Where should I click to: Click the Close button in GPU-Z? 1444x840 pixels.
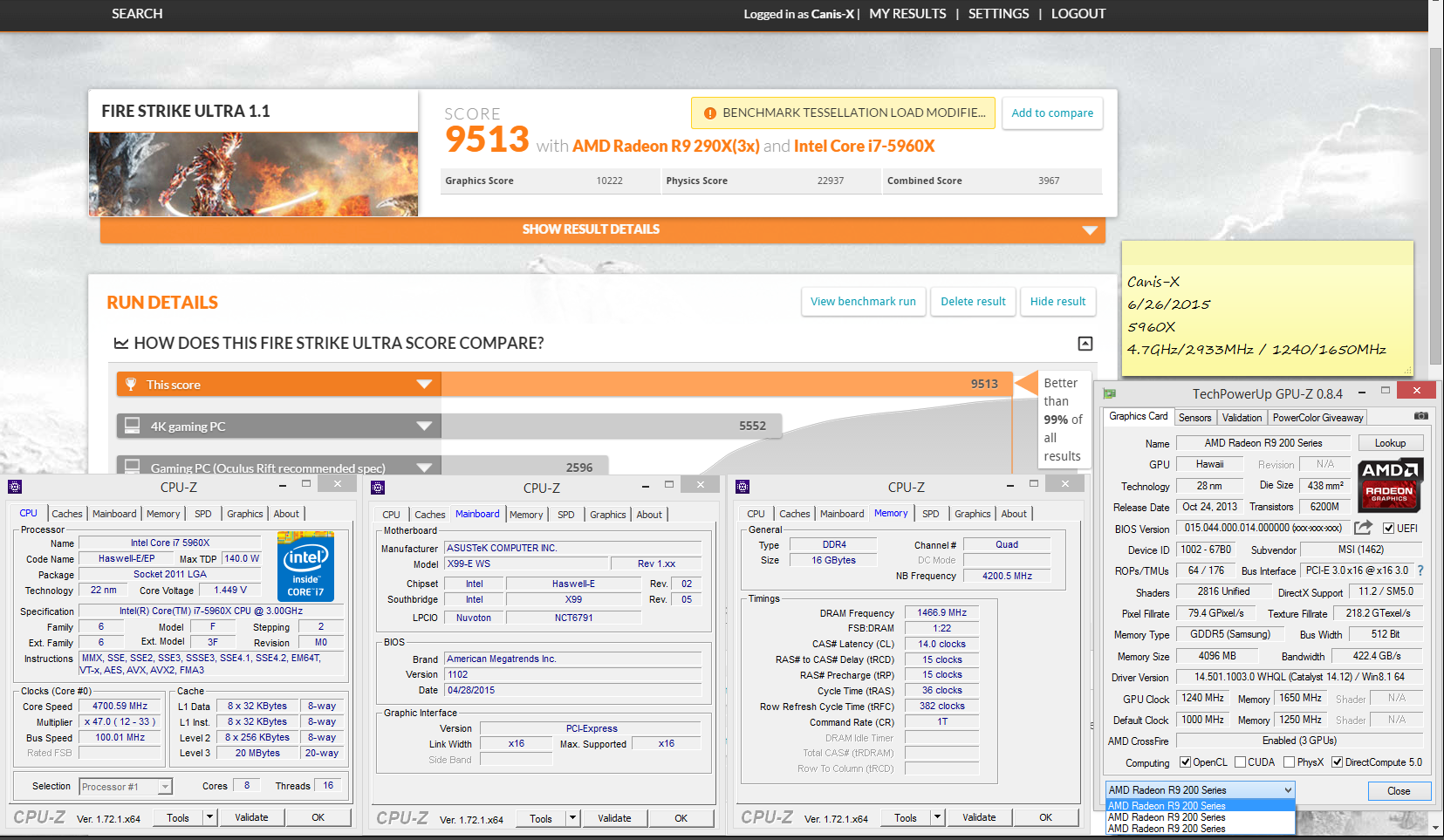point(1399,791)
